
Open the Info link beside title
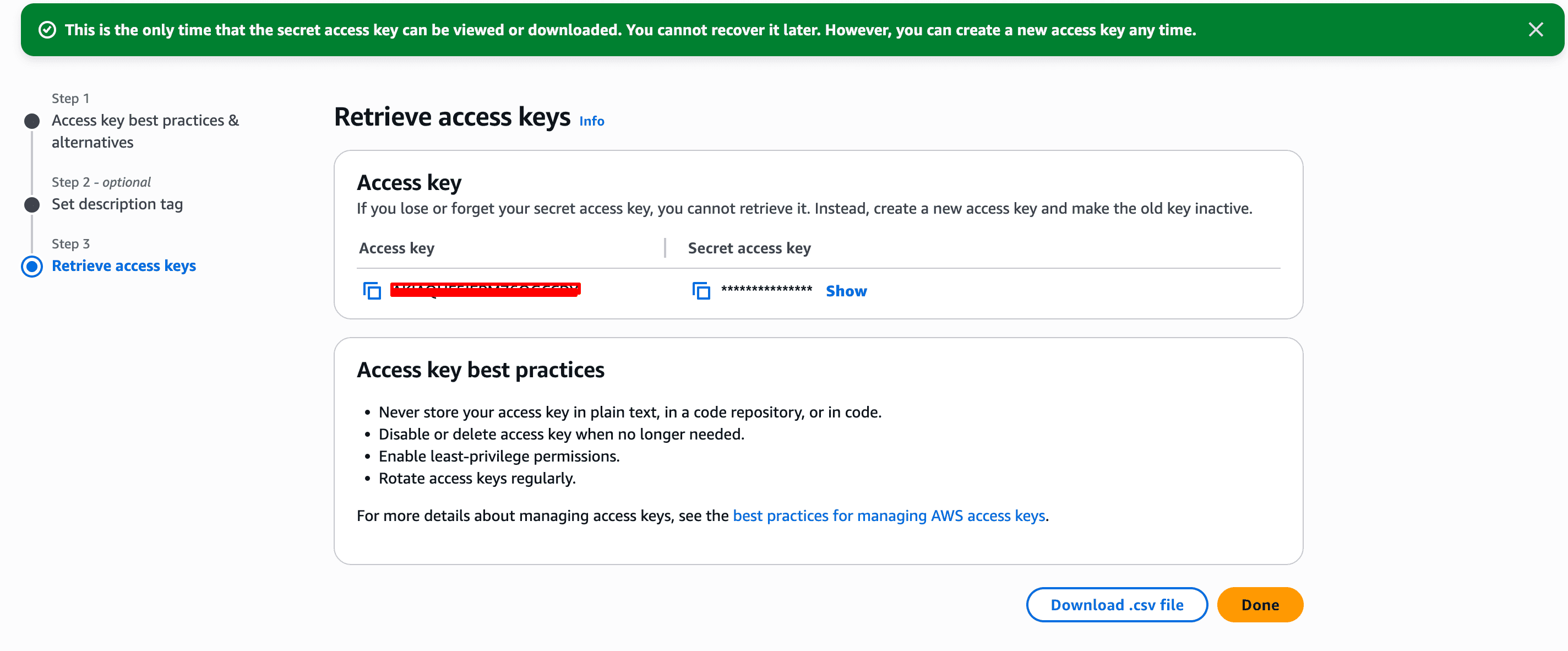point(592,121)
